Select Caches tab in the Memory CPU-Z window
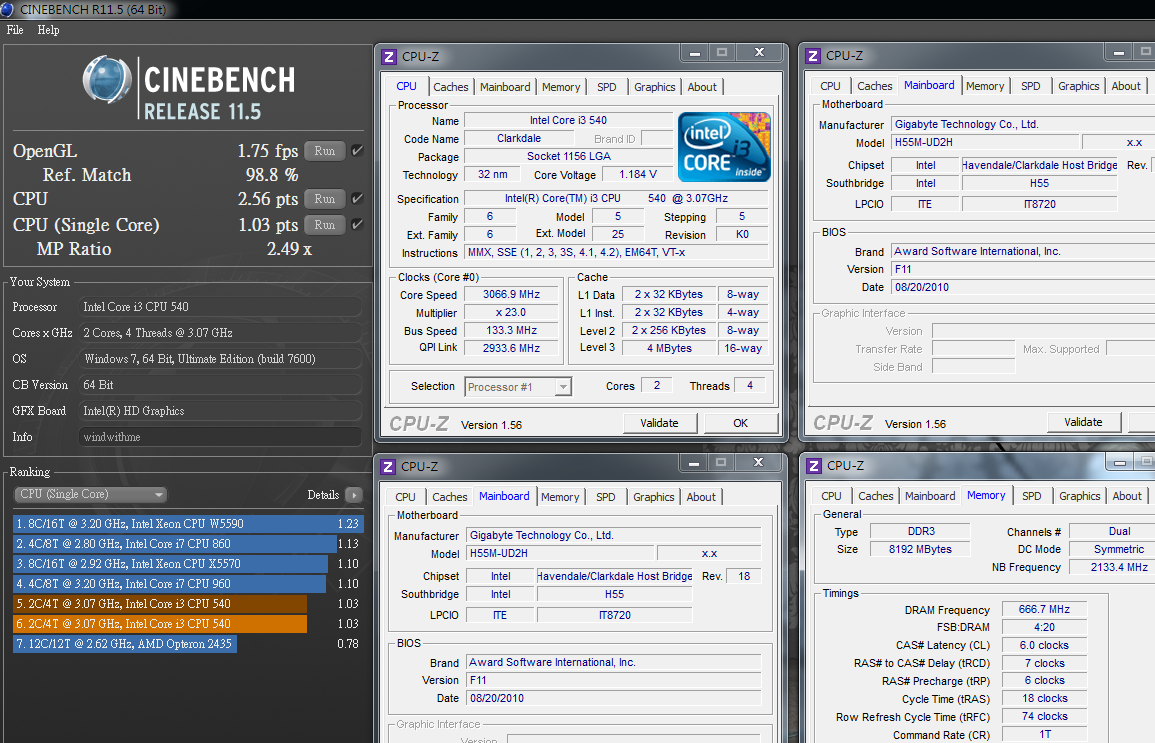Screen dimensions: 1155x743 (x=876, y=496)
